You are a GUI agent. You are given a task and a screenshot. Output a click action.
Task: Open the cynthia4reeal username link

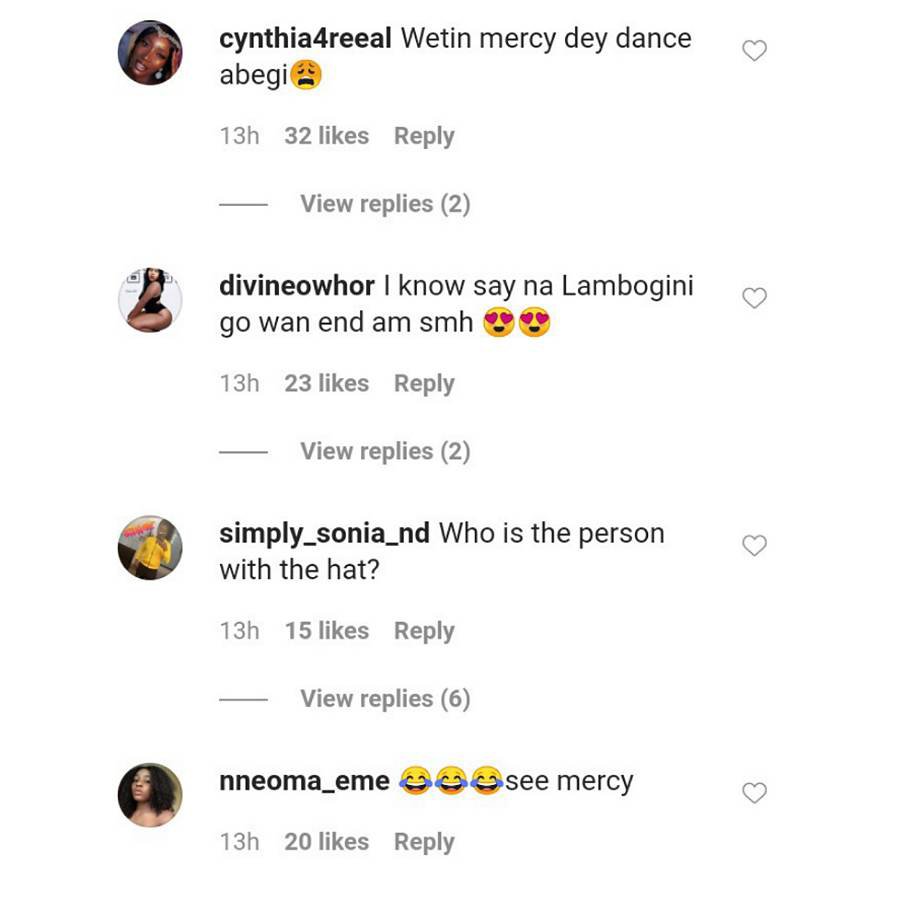coord(306,39)
